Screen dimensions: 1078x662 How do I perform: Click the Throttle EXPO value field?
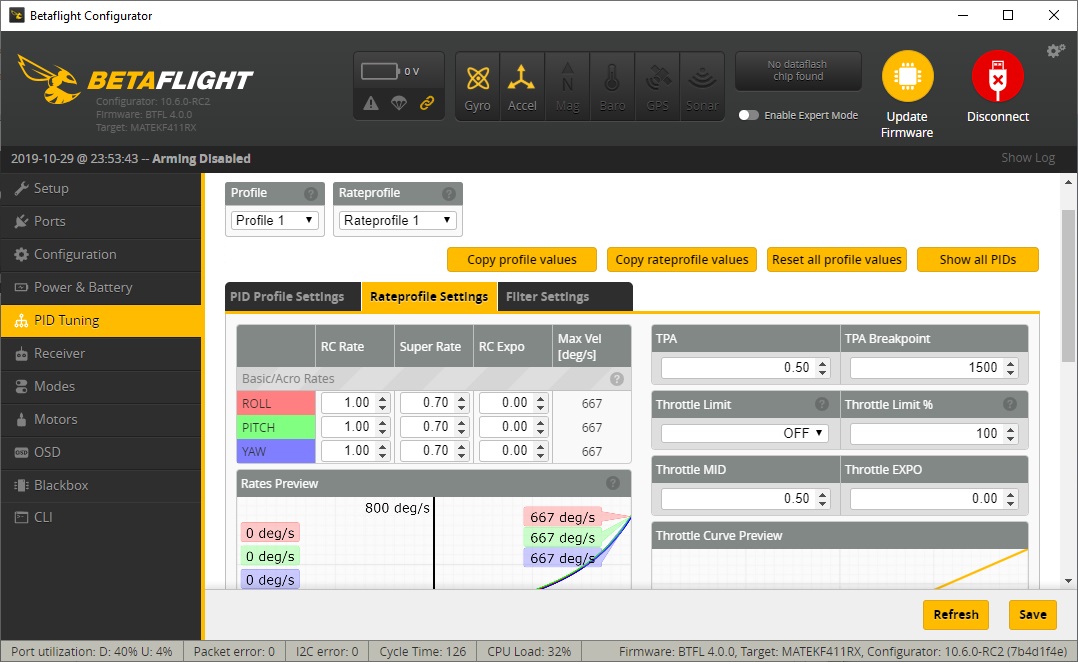point(934,498)
